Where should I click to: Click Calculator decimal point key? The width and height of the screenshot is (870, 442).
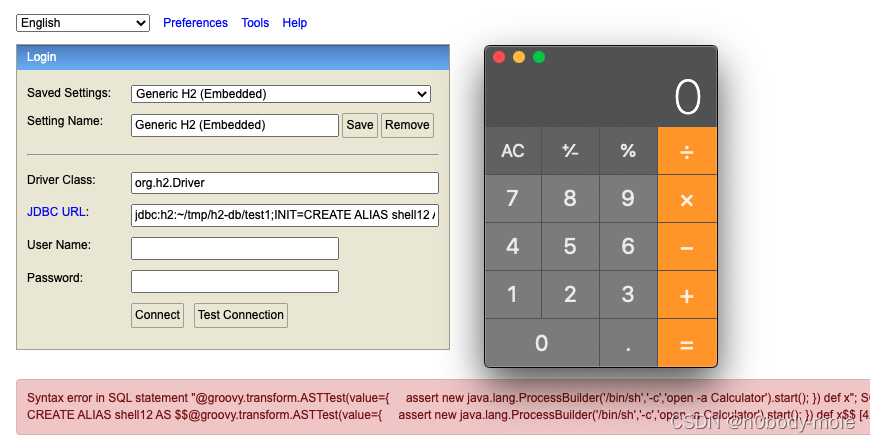[x=628, y=343]
